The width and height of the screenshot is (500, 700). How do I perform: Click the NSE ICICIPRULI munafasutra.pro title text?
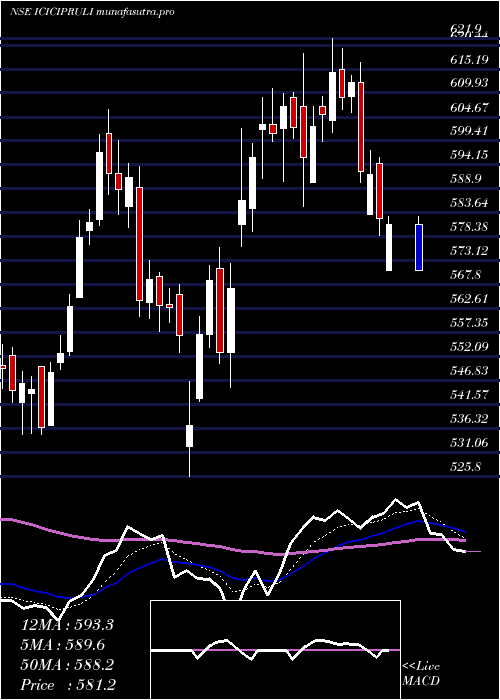click(92, 12)
